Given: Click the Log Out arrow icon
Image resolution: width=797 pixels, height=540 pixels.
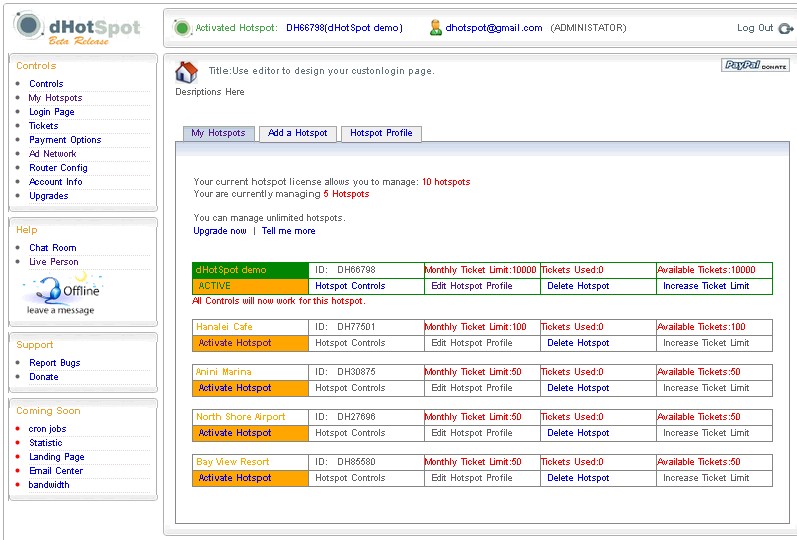Looking at the screenshot, I should (x=786, y=28).
